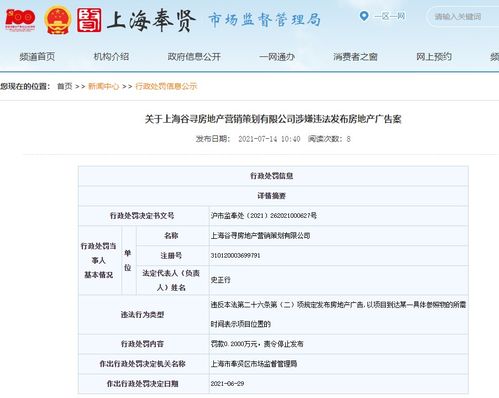Viewport: 499px width, 398px height.
Task: Focus the keyword search input field
Action: 464,16
